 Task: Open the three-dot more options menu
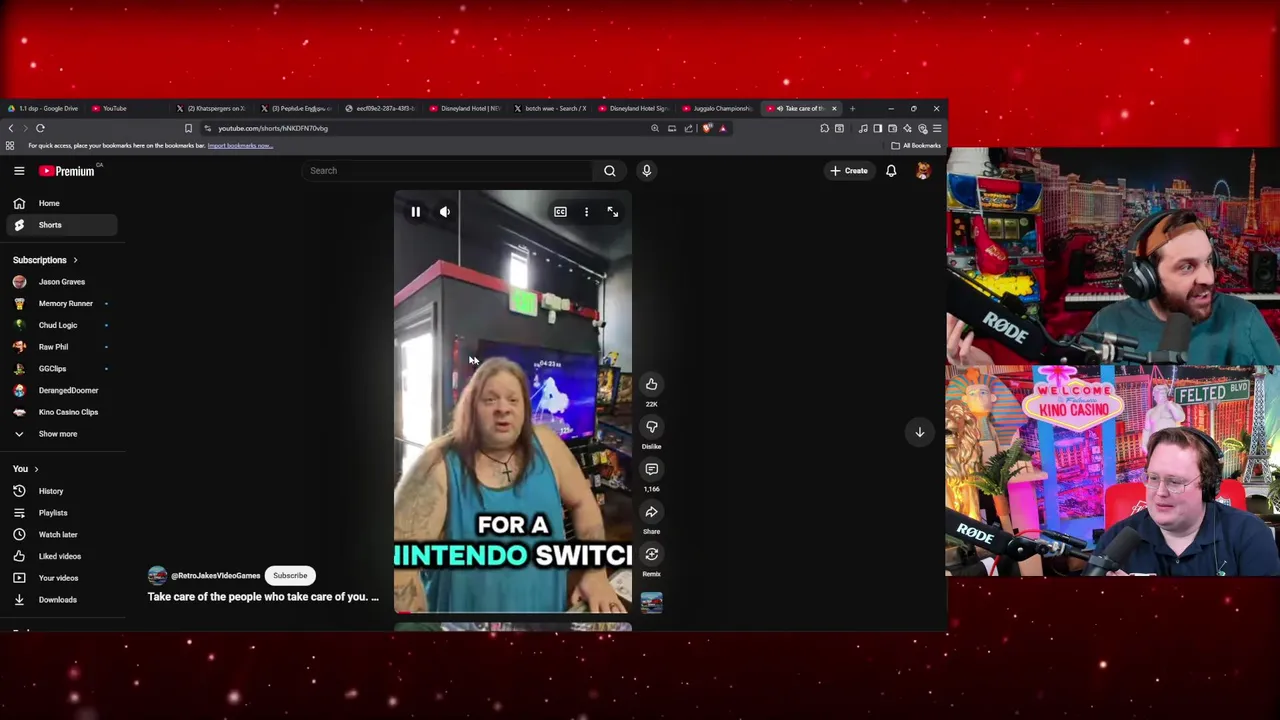pos(586,212)
